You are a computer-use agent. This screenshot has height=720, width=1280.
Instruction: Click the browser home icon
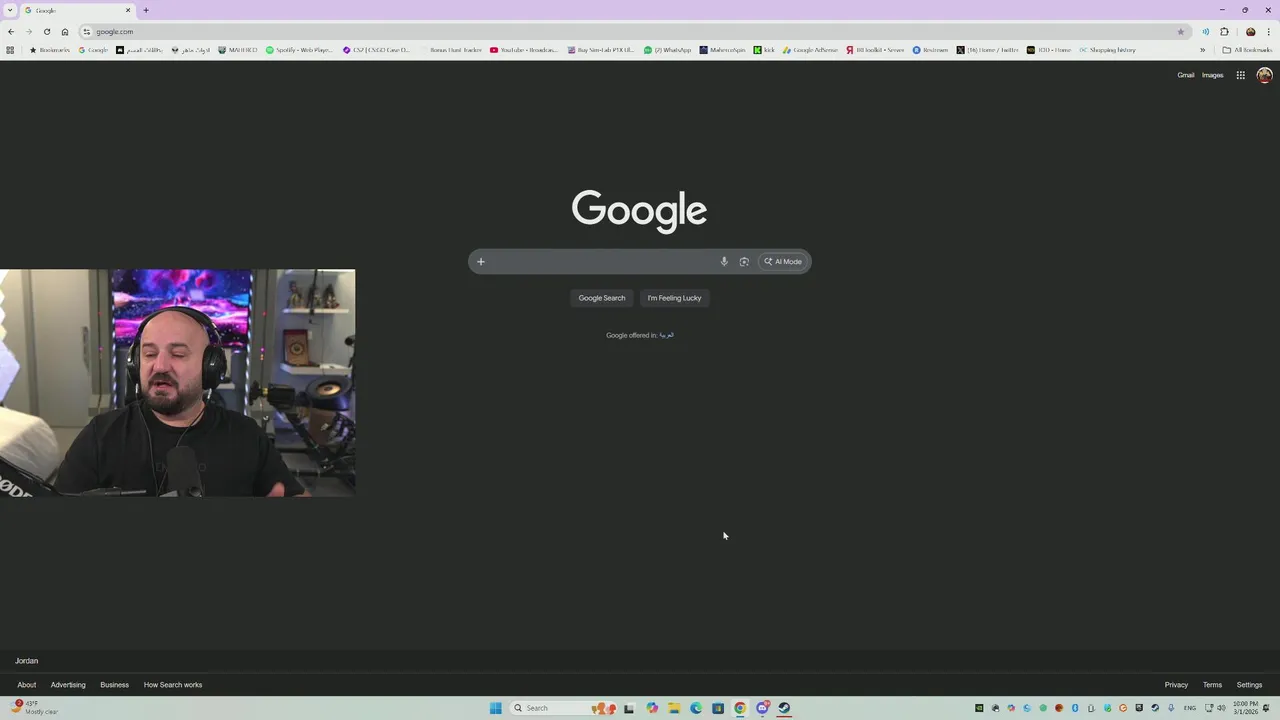65,31
